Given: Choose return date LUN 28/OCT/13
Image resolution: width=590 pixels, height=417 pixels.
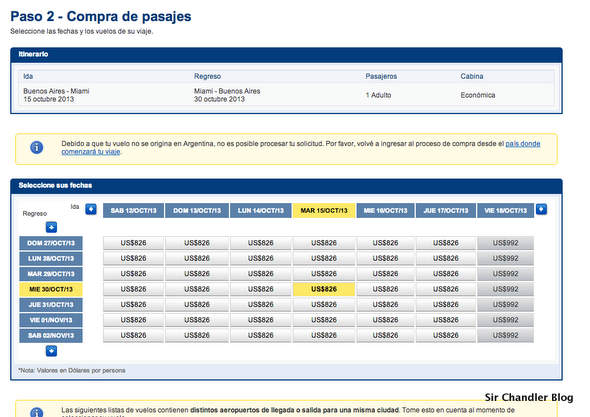Looking at the screenshot, I should point(51,259).
